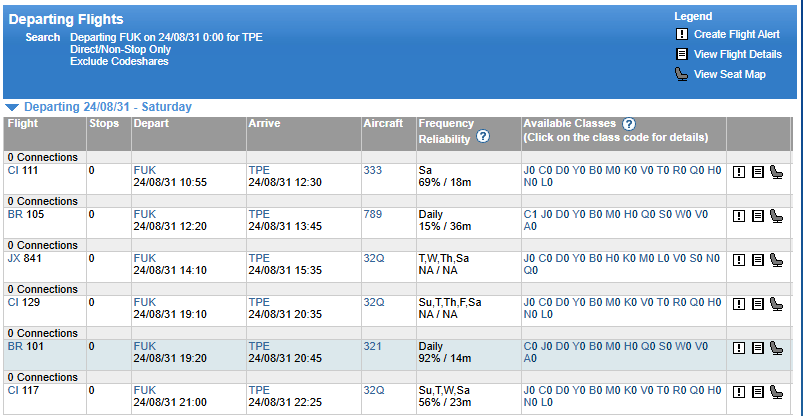Click the 333 aircraft link

click(x=373, y=171)
